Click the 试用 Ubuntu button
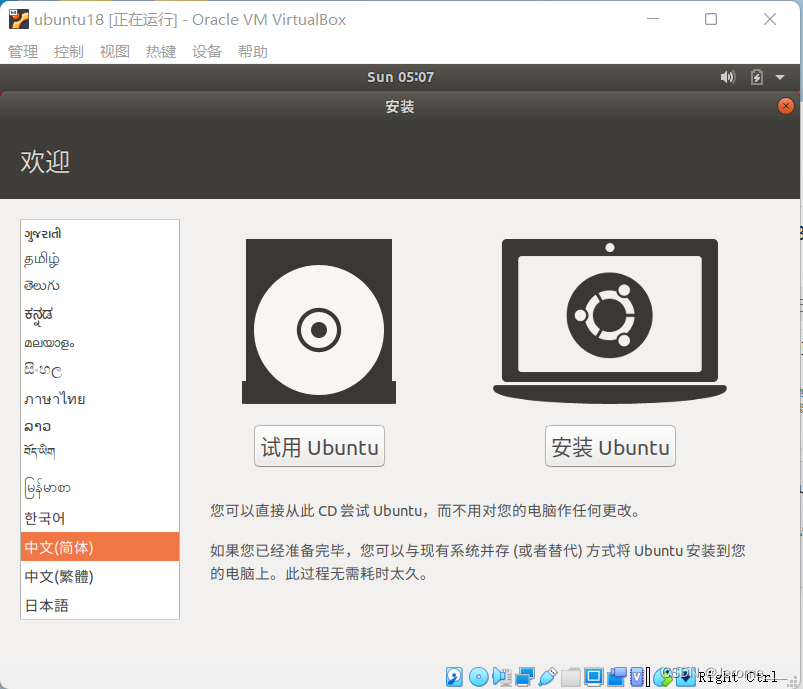Image resolution: width=803 pixels, height=689 pixels. click(319, 446)
